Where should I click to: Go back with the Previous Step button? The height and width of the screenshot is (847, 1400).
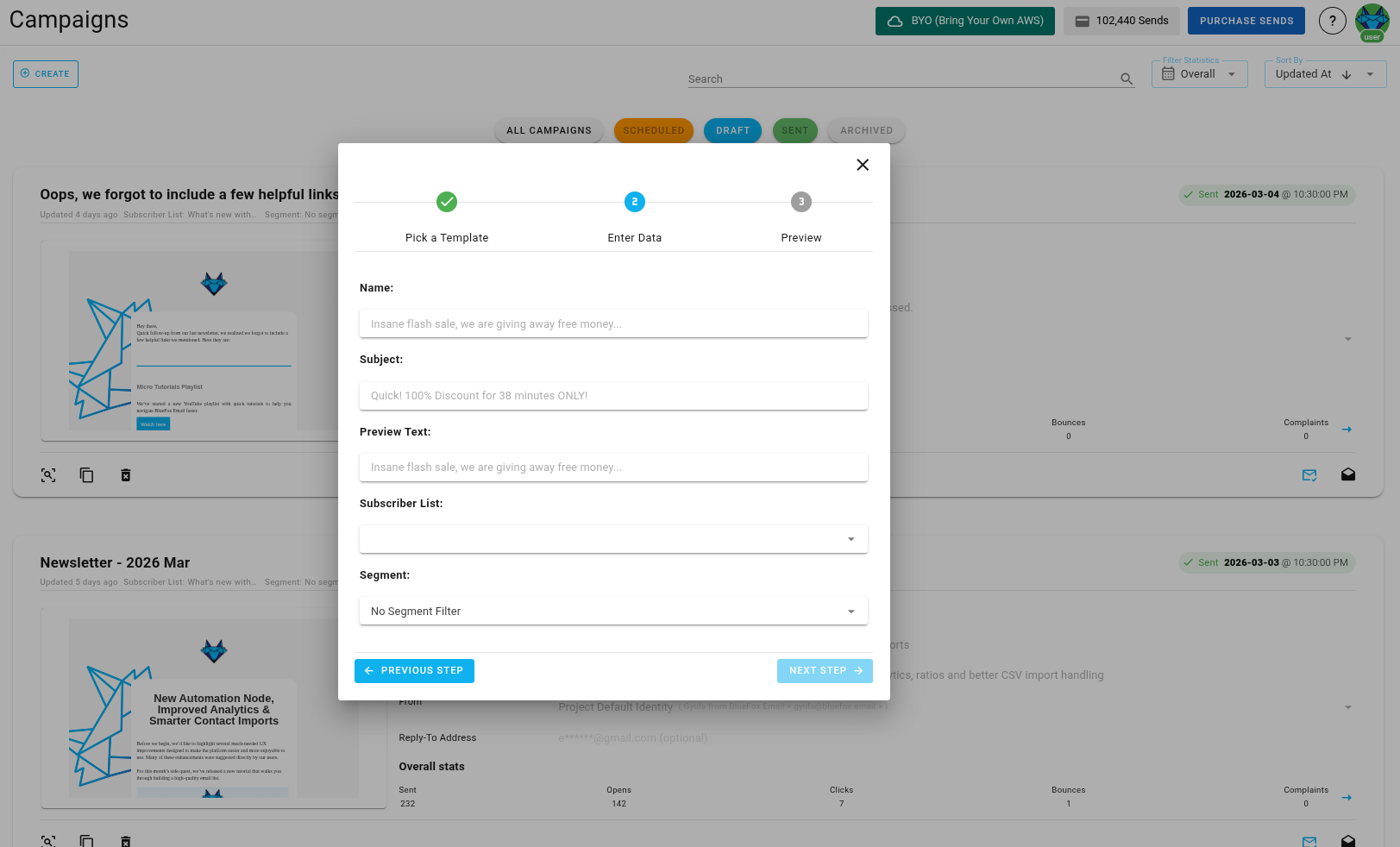pyautogui.click(x=414, y=670)
